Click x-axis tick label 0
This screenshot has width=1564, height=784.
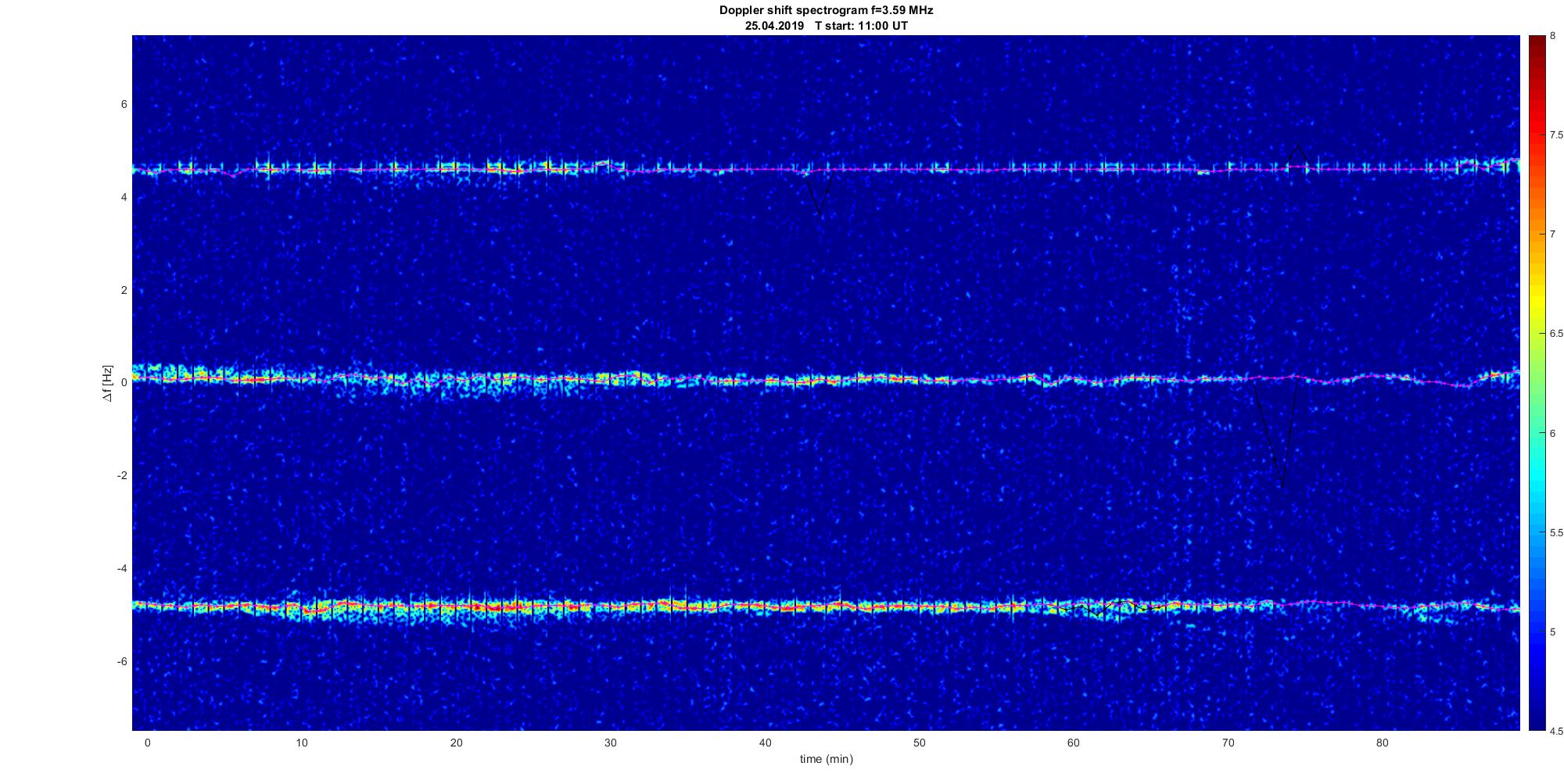pyautogui.click(x=147, y=743)
